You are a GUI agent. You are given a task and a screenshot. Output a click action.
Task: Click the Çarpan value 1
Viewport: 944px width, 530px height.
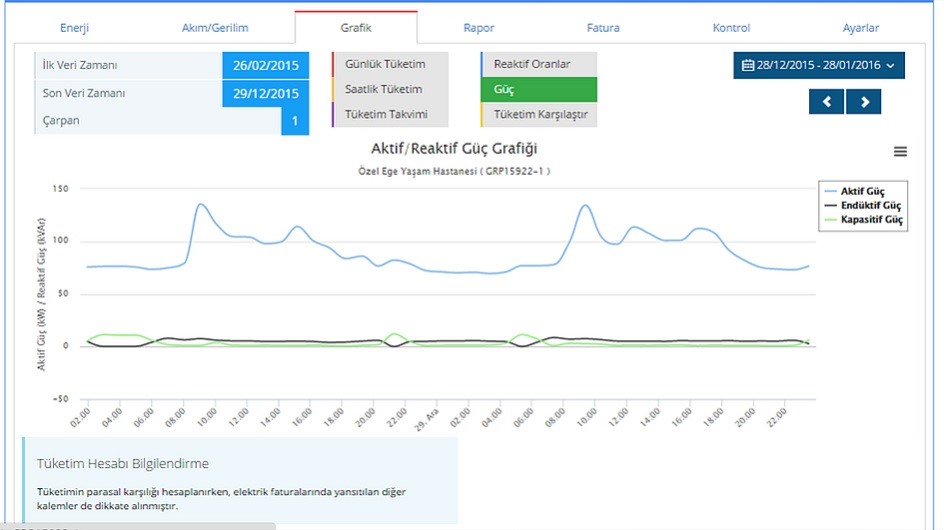[295, 121]
